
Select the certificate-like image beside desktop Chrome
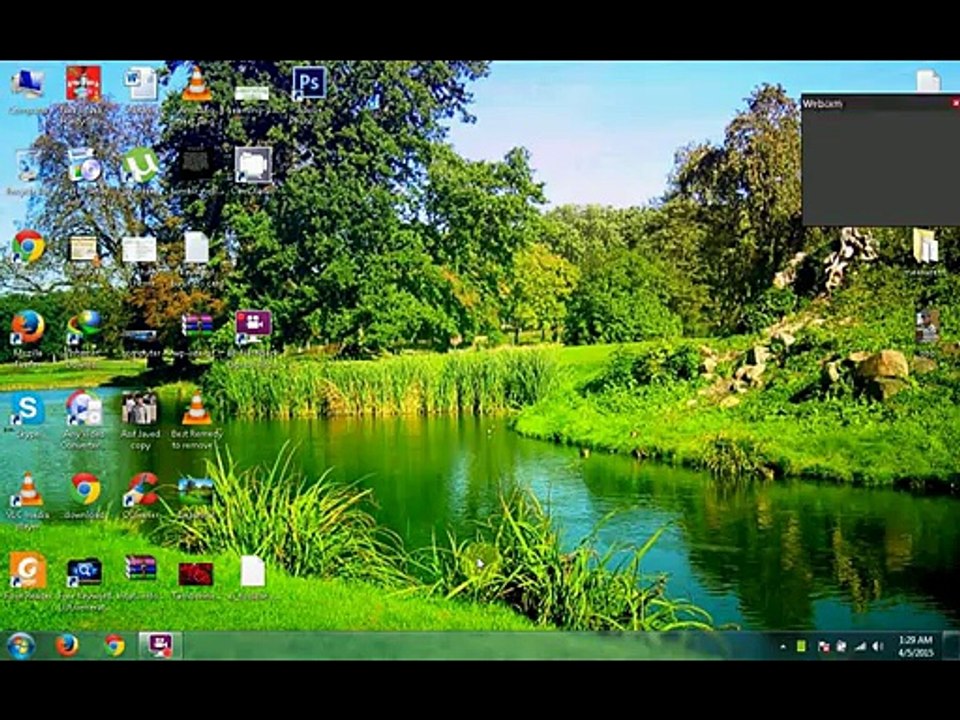[x=83, y=249]
